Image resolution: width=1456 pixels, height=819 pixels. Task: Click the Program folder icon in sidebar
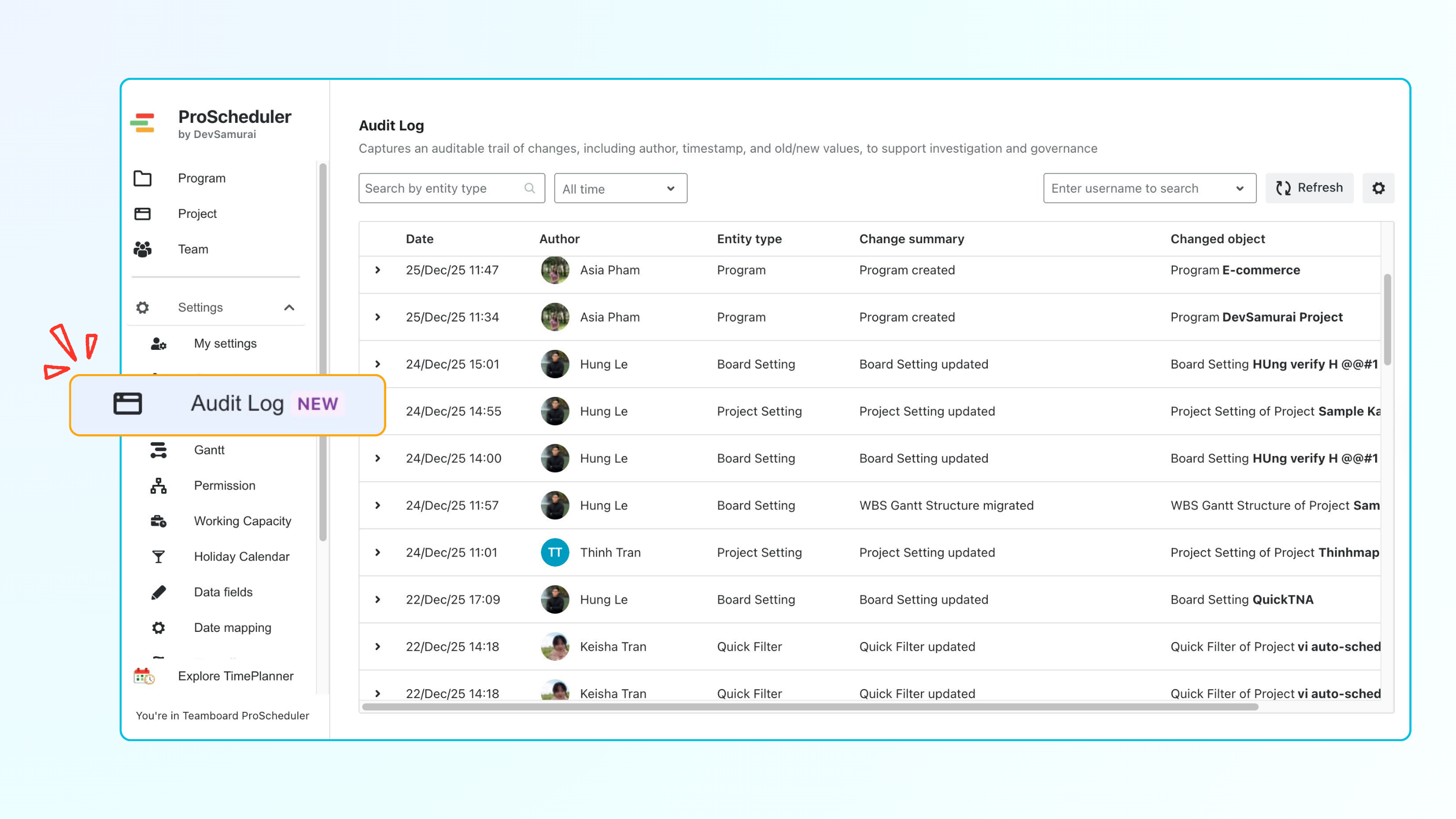[143, 178]
